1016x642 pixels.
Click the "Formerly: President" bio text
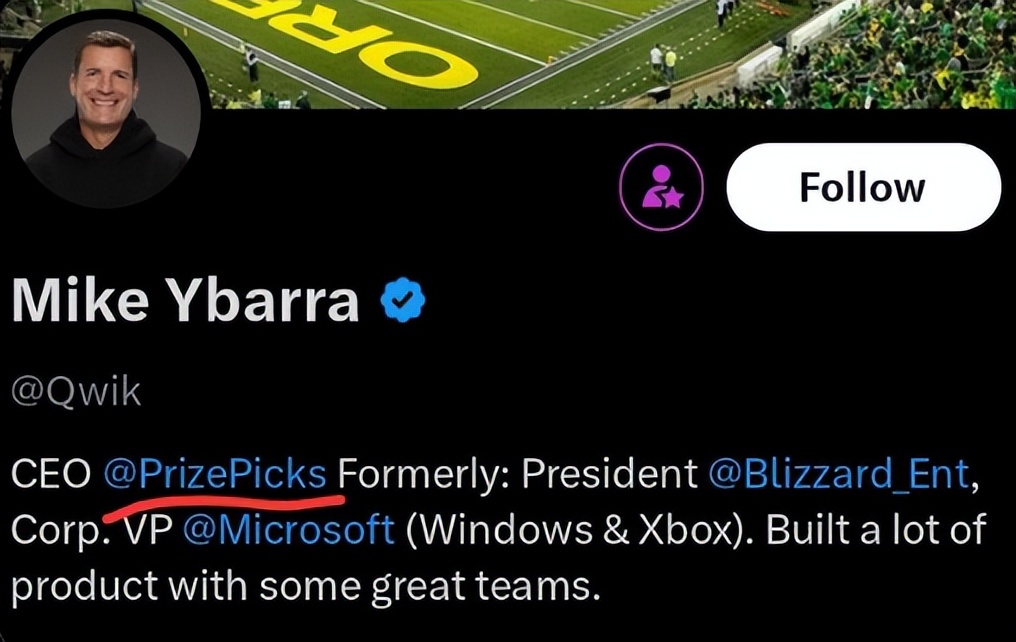coord(519,473)
